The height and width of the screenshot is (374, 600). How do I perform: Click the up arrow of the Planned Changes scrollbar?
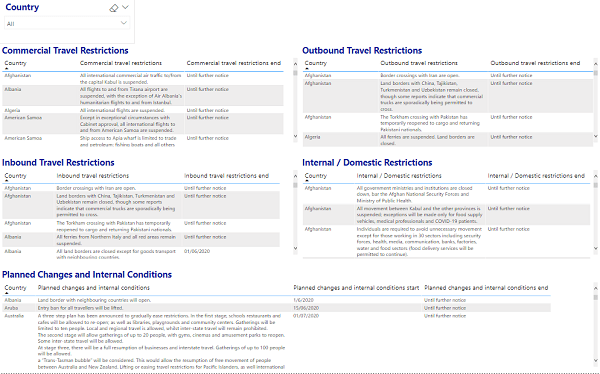point(595,288)
